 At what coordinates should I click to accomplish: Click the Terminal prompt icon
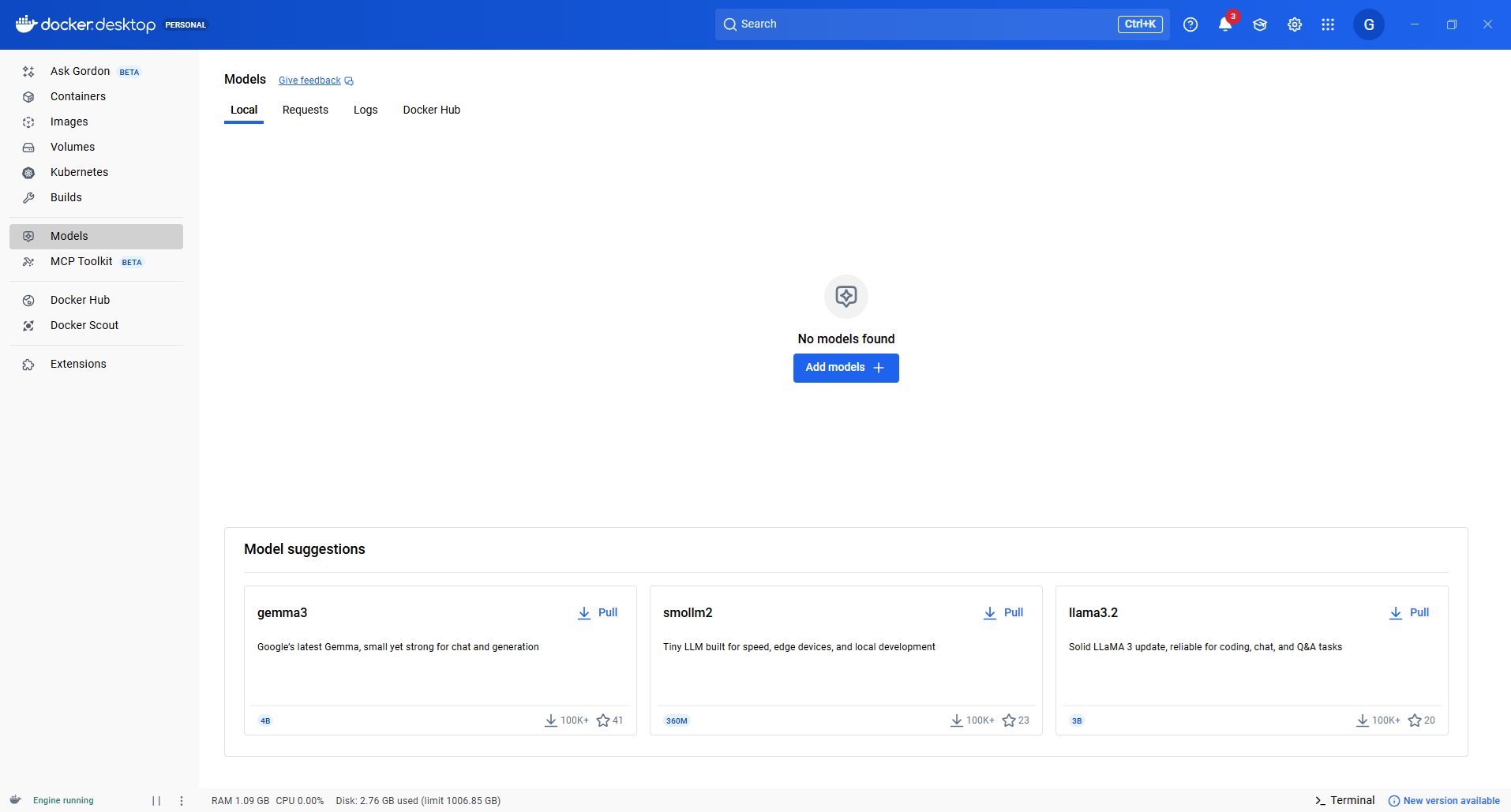(1320, 801)
